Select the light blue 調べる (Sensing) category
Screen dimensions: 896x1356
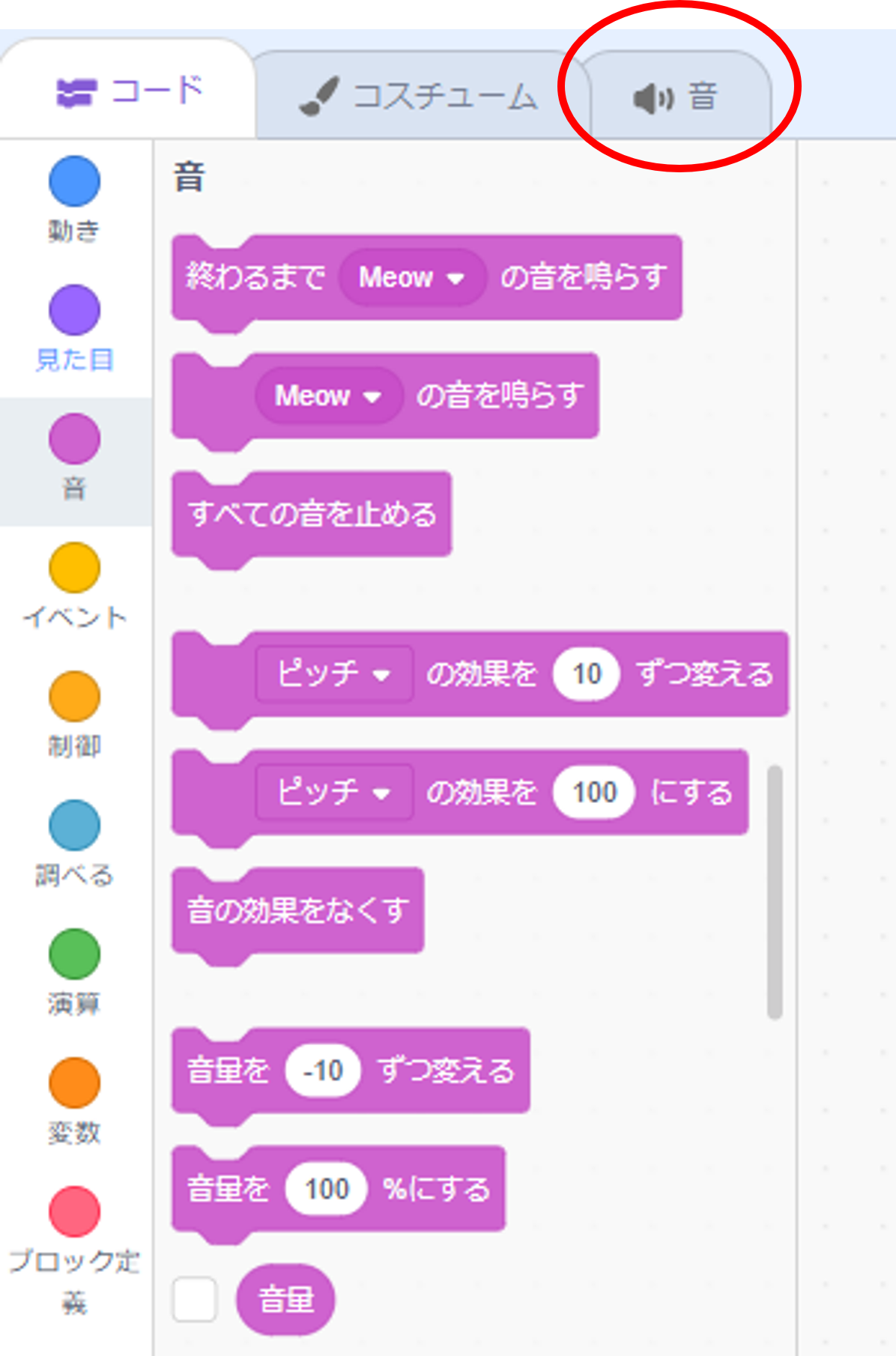click(74, 826)
